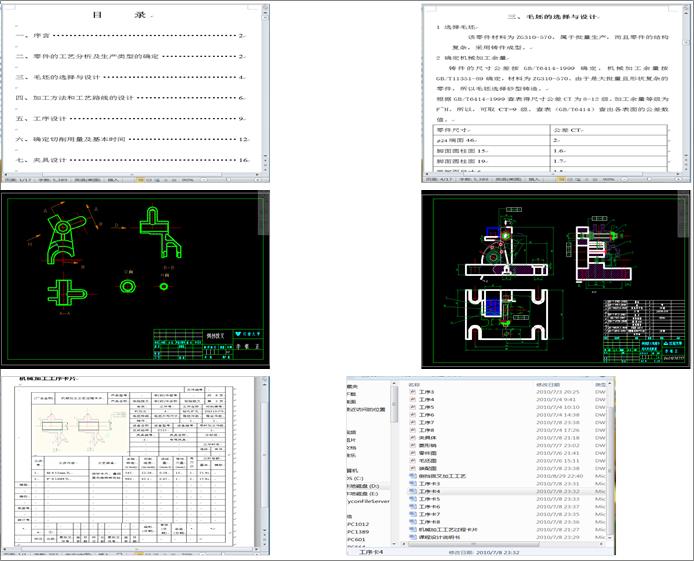Open 本地磁盘 (E:) in the sidebar
This screenshot has height=561, width=694.
[x=363, y=494]
